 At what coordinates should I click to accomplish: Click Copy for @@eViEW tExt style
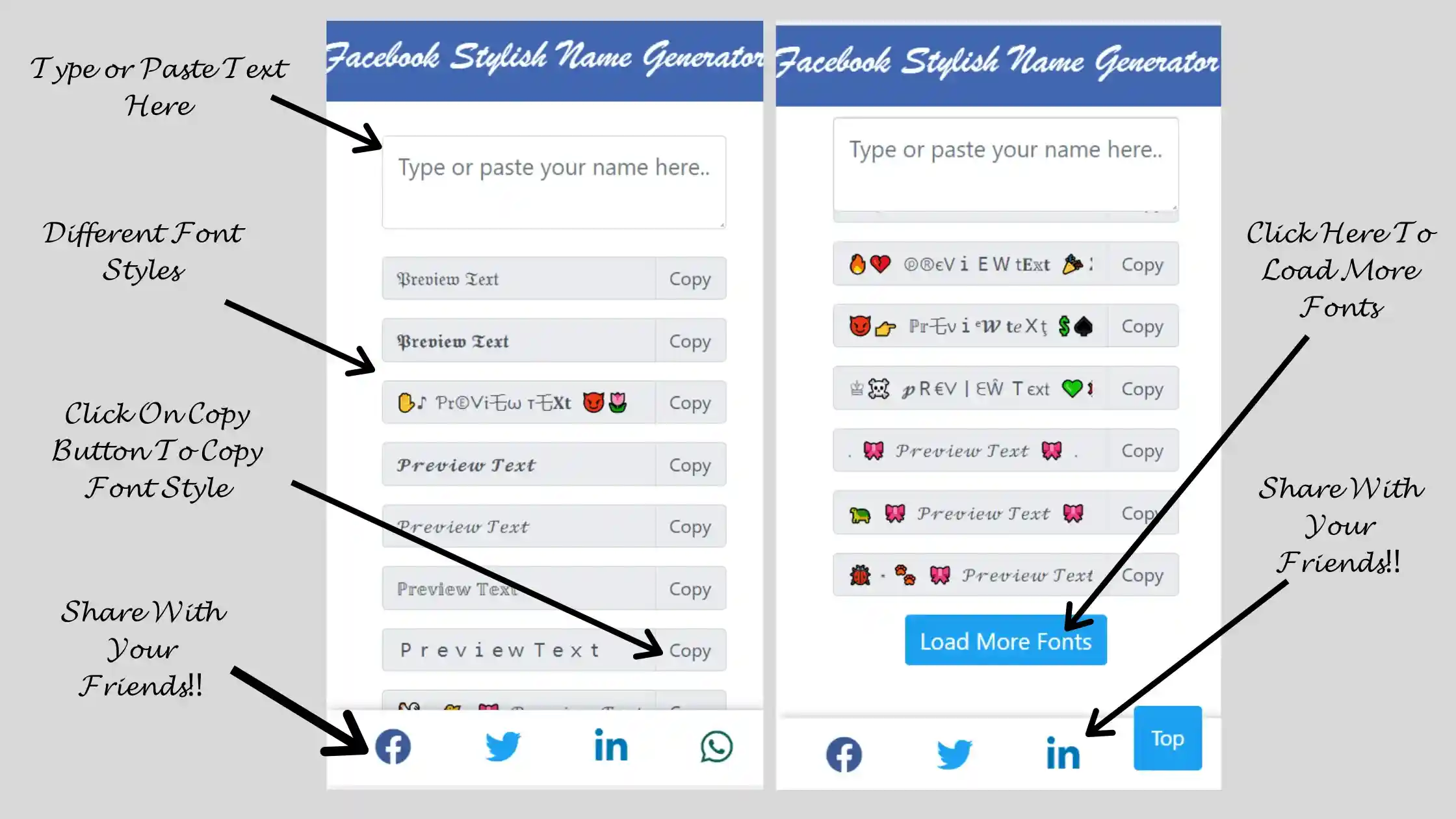(x=1141, y=263)
